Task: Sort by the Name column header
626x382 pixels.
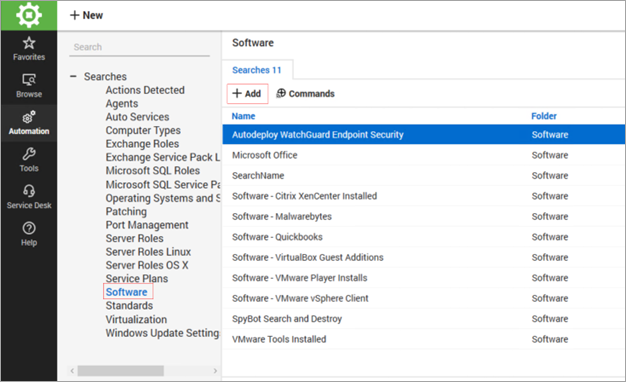Action: click(244, 116)
